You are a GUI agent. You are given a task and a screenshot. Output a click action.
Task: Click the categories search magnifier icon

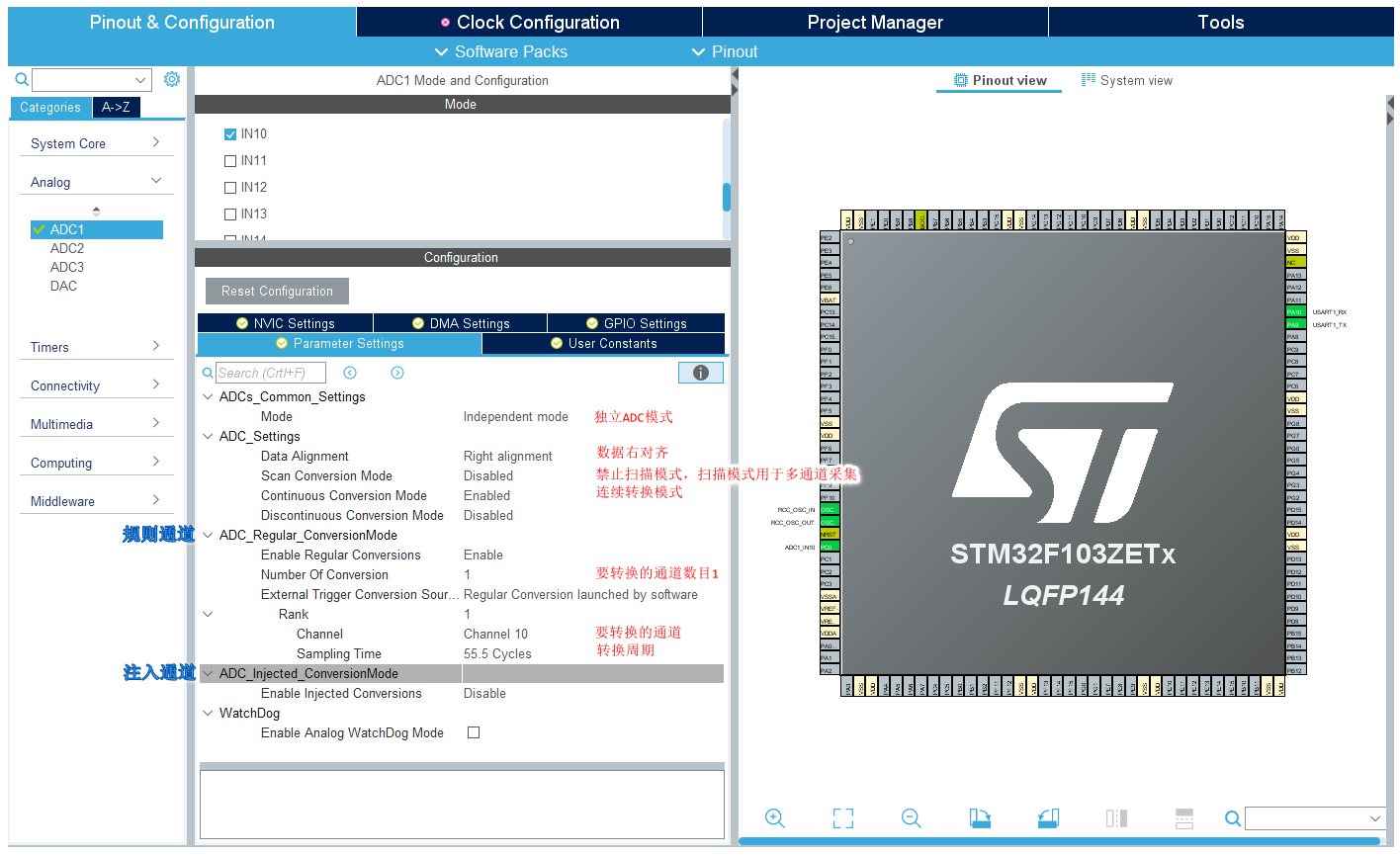[x=22, y=79]
